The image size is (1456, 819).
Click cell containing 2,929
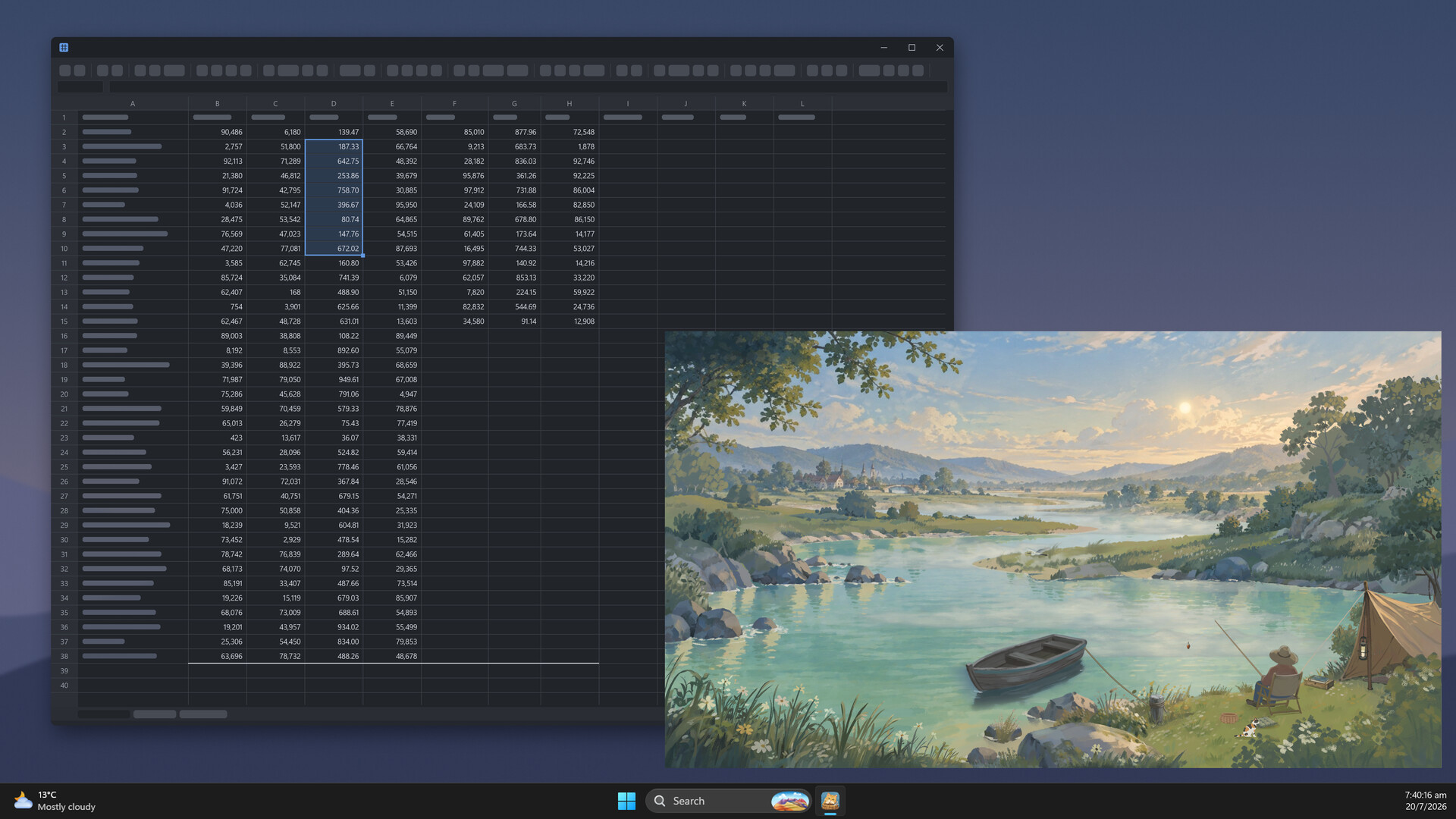coord(275,540)
